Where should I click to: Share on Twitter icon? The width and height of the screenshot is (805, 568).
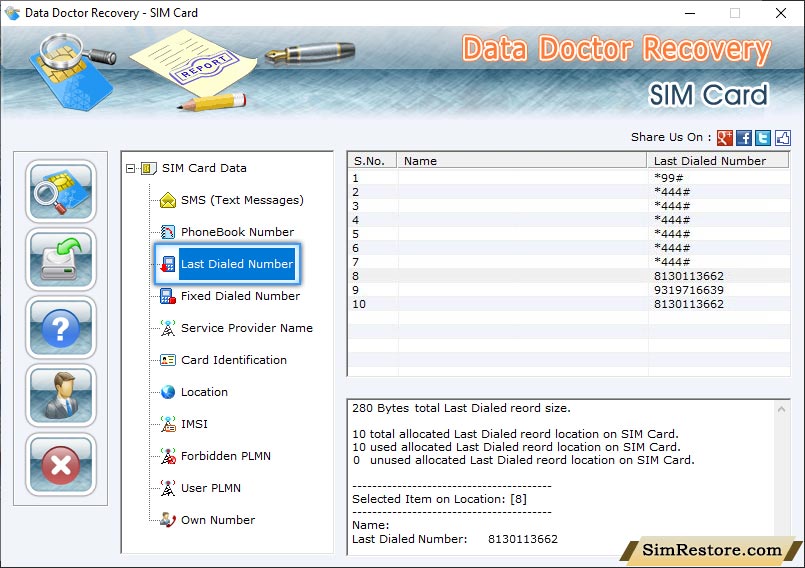pyautogui.click(x=763, y=138)
